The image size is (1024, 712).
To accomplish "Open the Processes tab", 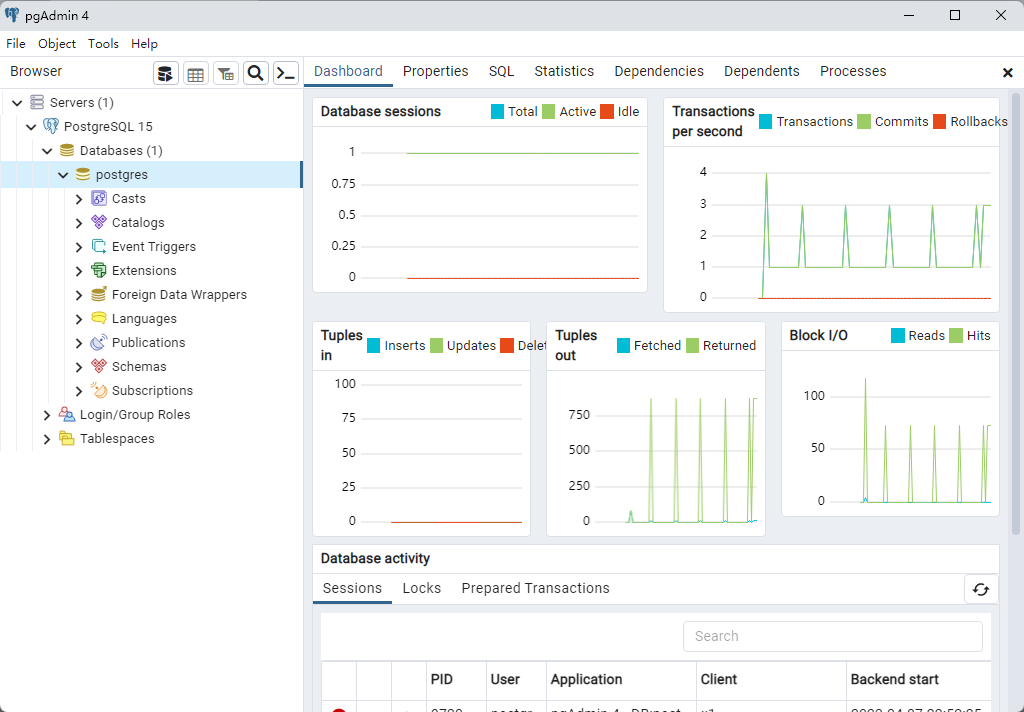I will click(853, 71).
